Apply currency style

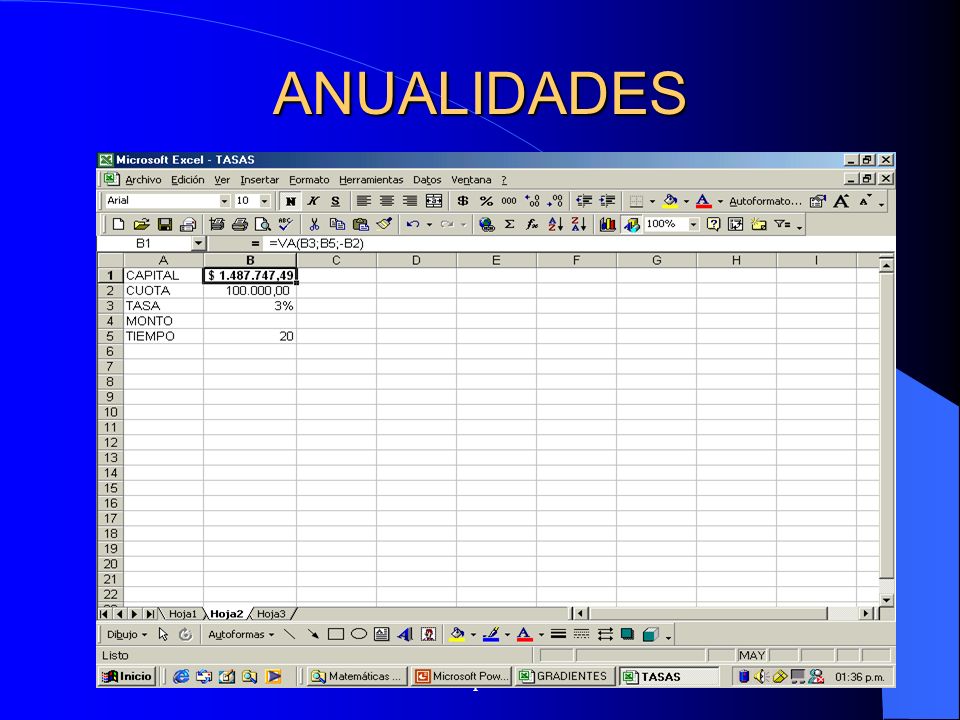coord(463,201)
